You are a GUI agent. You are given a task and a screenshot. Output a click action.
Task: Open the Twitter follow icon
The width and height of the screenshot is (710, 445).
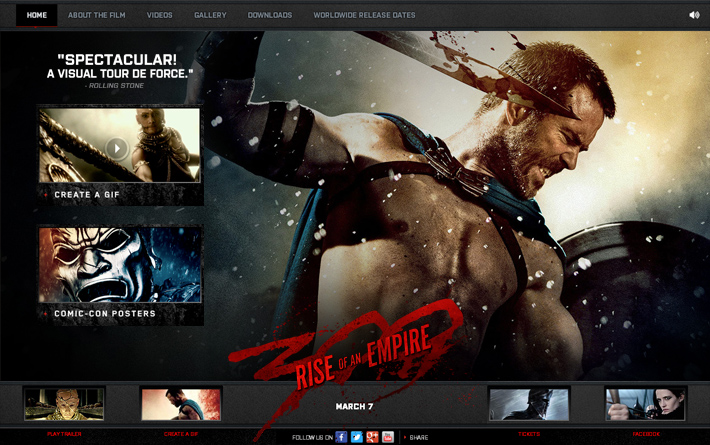(357, 437)
